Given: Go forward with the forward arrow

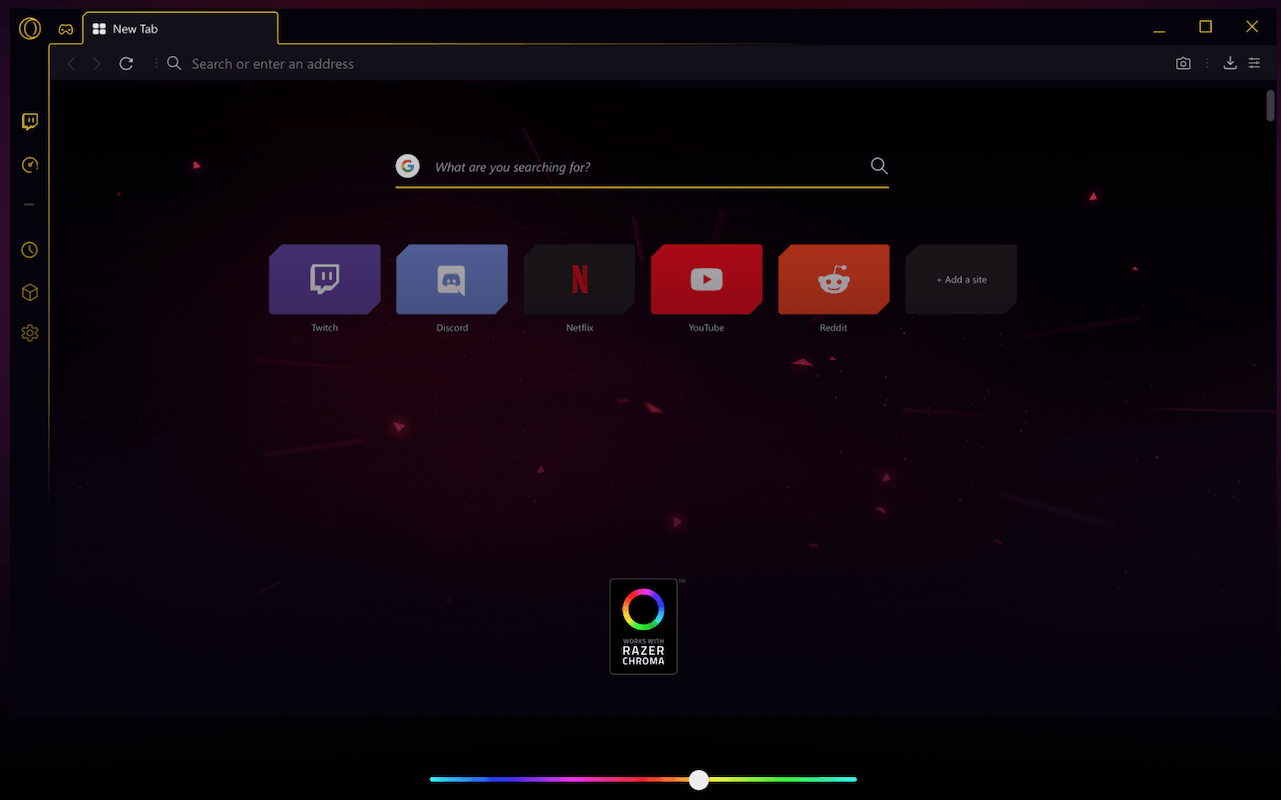Looking at the screenshot, I should 97,64.
